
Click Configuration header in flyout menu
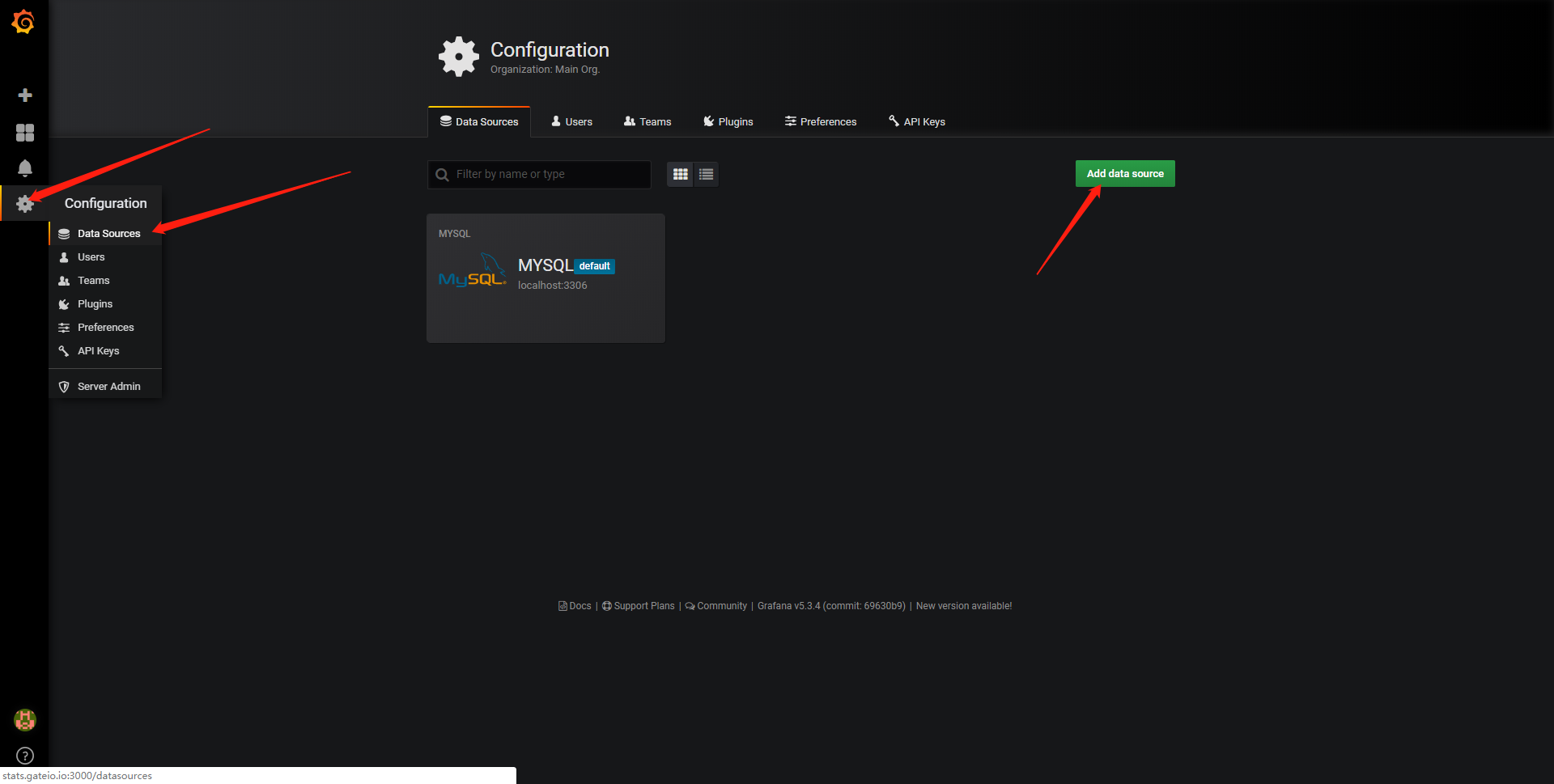(x=106, y=203)
